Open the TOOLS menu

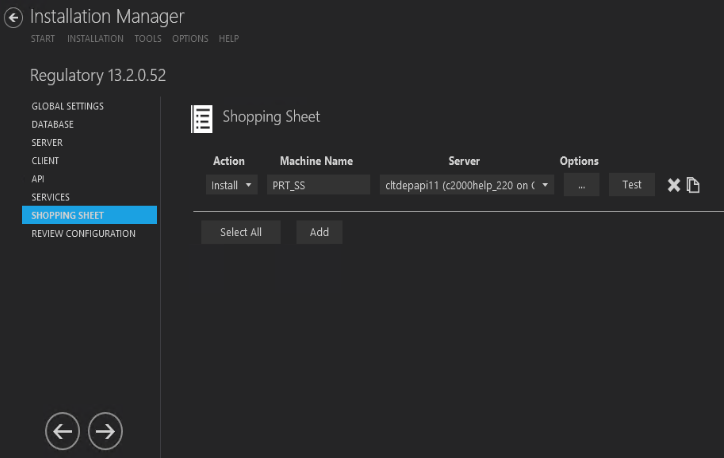[x=148, y=39]
